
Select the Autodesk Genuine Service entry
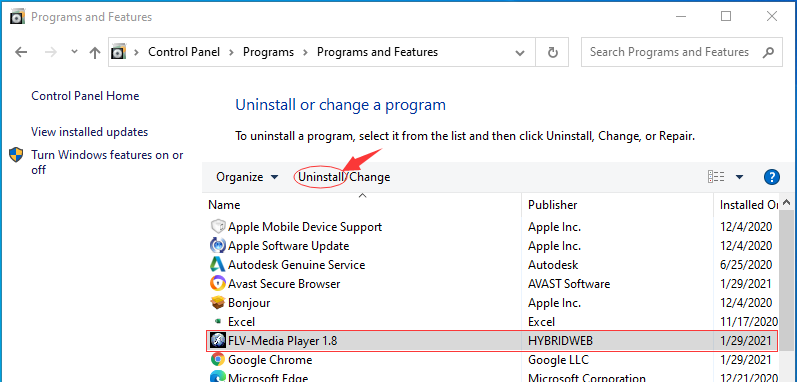296,265
